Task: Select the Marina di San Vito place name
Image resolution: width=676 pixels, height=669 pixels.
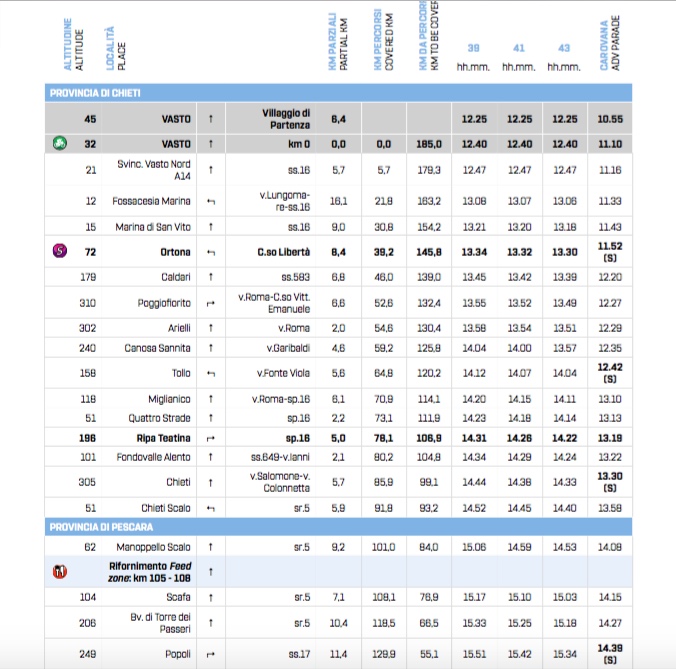Action: pos(153,227)
